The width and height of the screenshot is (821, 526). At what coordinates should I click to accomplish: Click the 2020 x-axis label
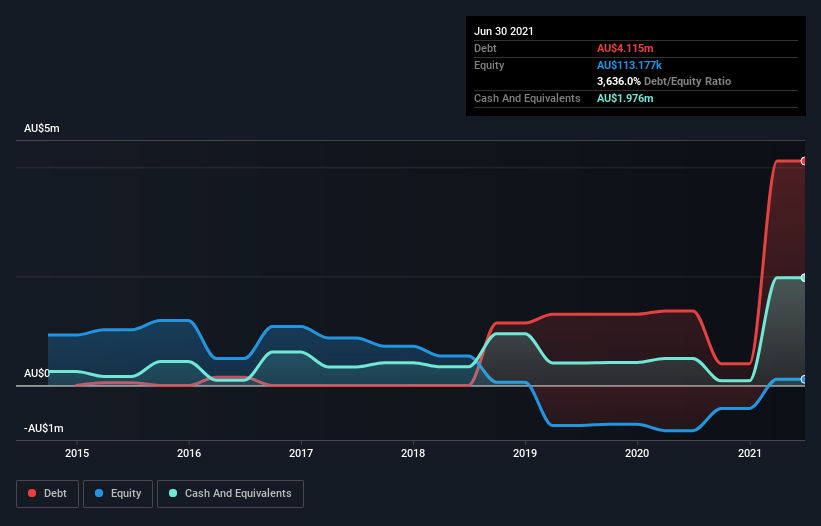click(x=637, y=453)
